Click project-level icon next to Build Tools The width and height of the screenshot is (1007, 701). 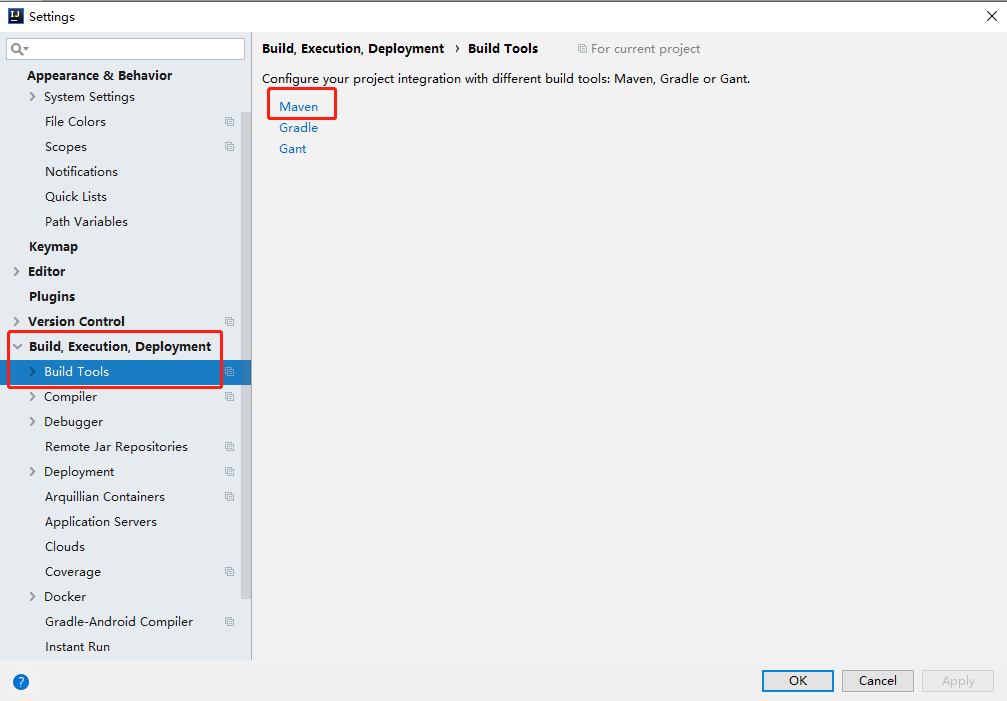(x=229, y=372)
